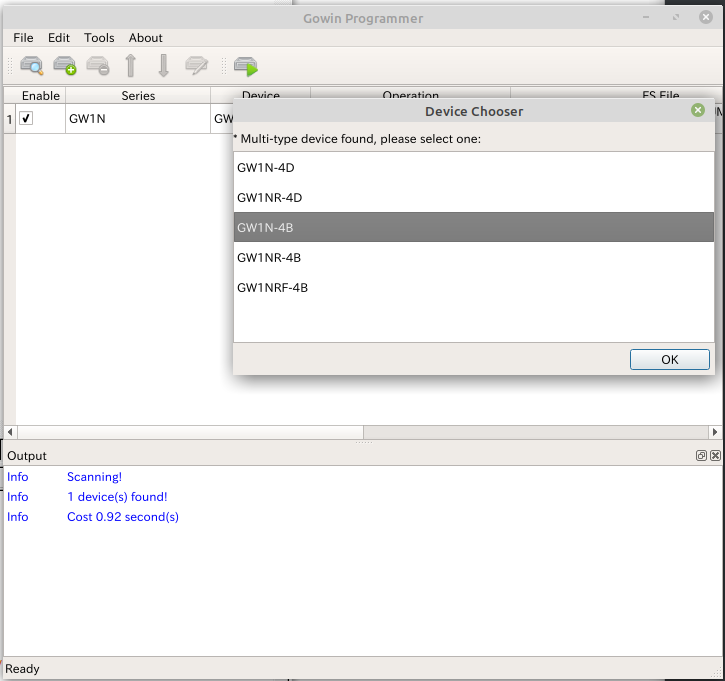Click the 'Scanning!' output message
Image resolution: width=725 pixels, height=681 pixels.
pyautogui.click(x=94, y=477)
